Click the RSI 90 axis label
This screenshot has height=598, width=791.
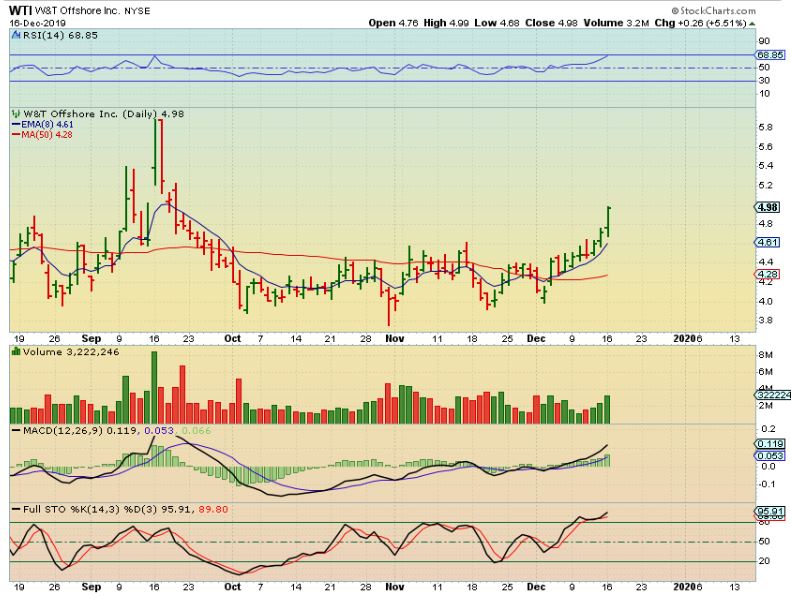pyautogui.click(x=764, y=41)
